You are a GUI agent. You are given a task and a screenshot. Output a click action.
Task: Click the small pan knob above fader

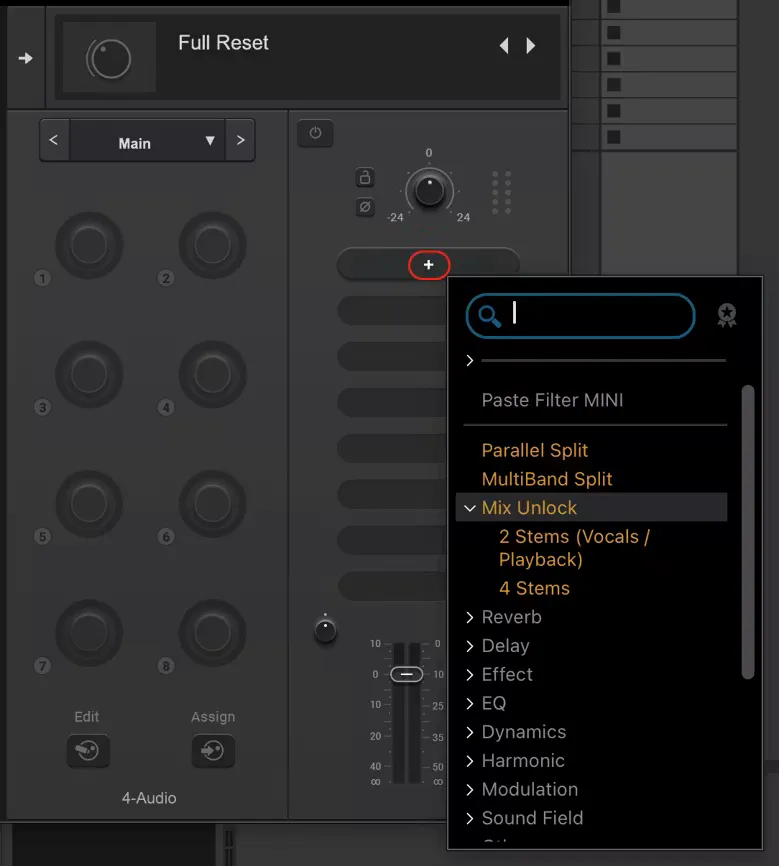(325, 630)
